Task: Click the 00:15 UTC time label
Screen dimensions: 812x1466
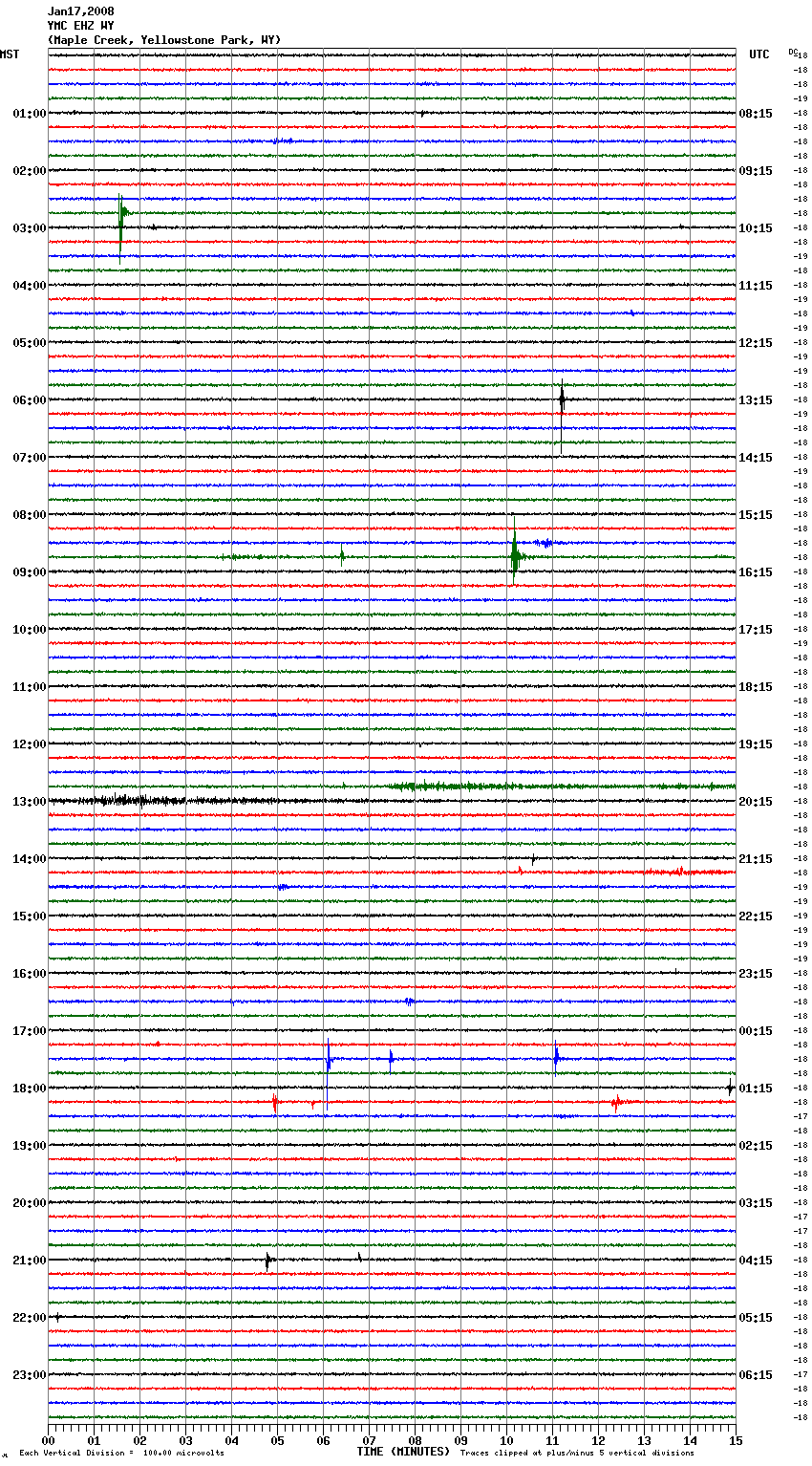Action: (x=756, y=1031)
